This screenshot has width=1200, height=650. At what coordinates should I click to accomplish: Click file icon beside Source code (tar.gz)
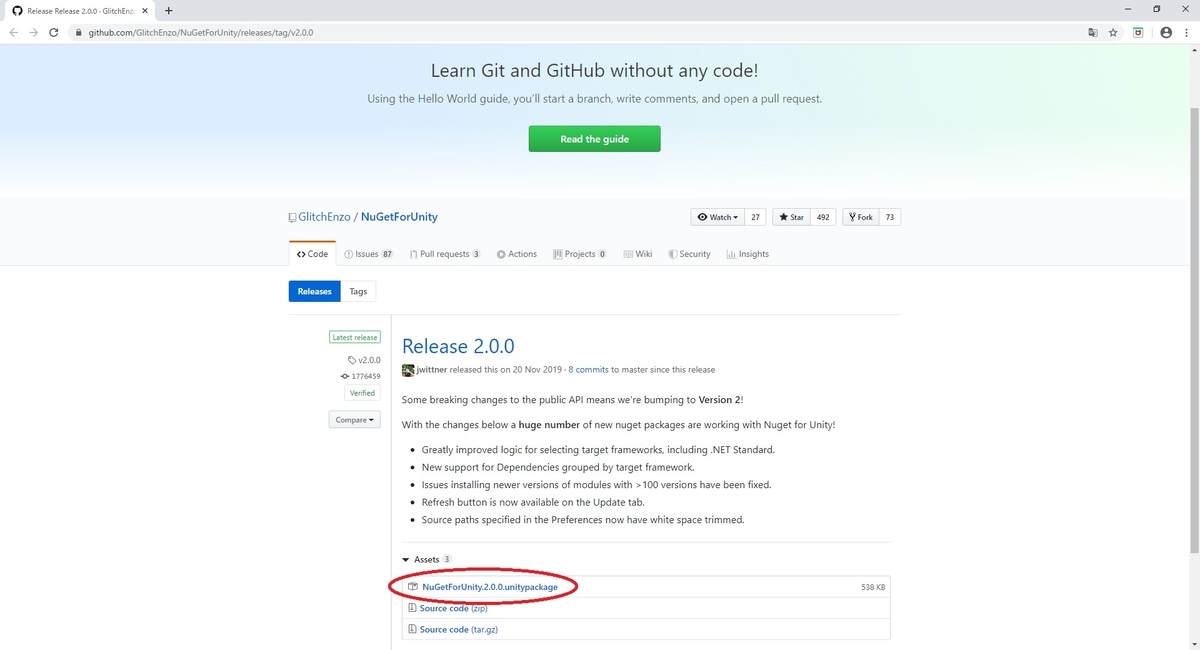[x=413, y=629]
